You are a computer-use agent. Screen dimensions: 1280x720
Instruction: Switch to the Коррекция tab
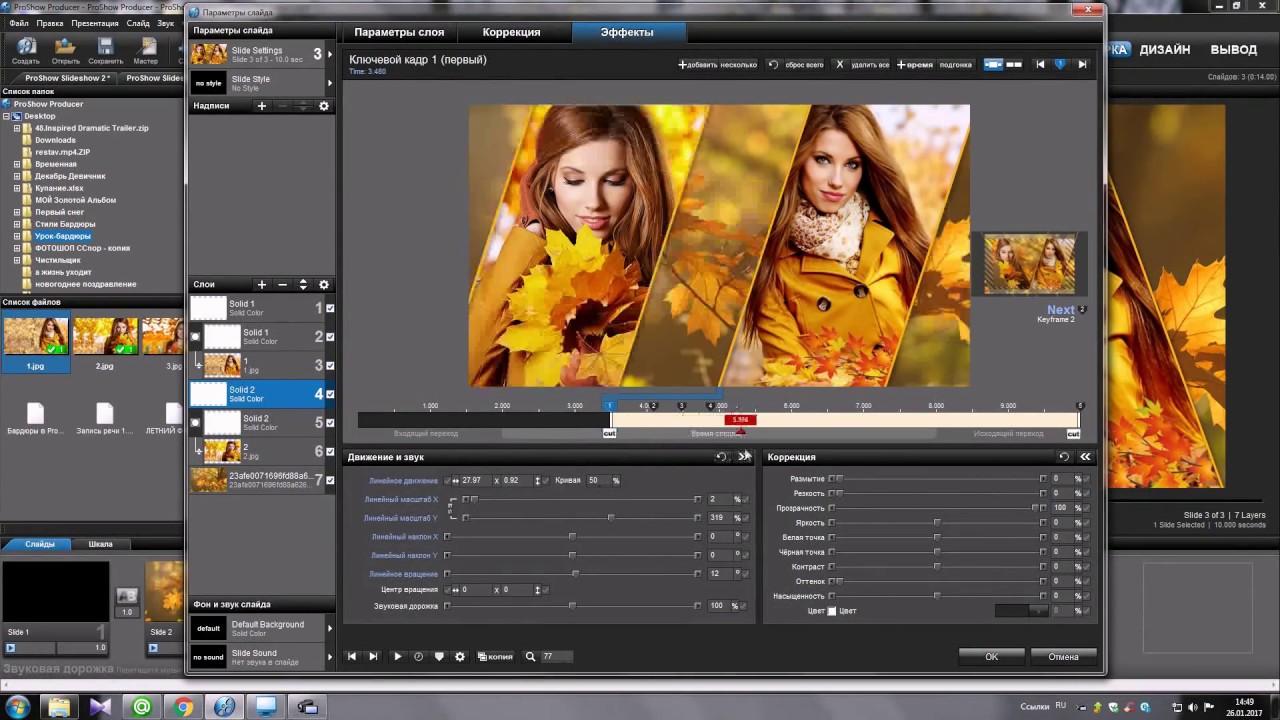[511, 32]
